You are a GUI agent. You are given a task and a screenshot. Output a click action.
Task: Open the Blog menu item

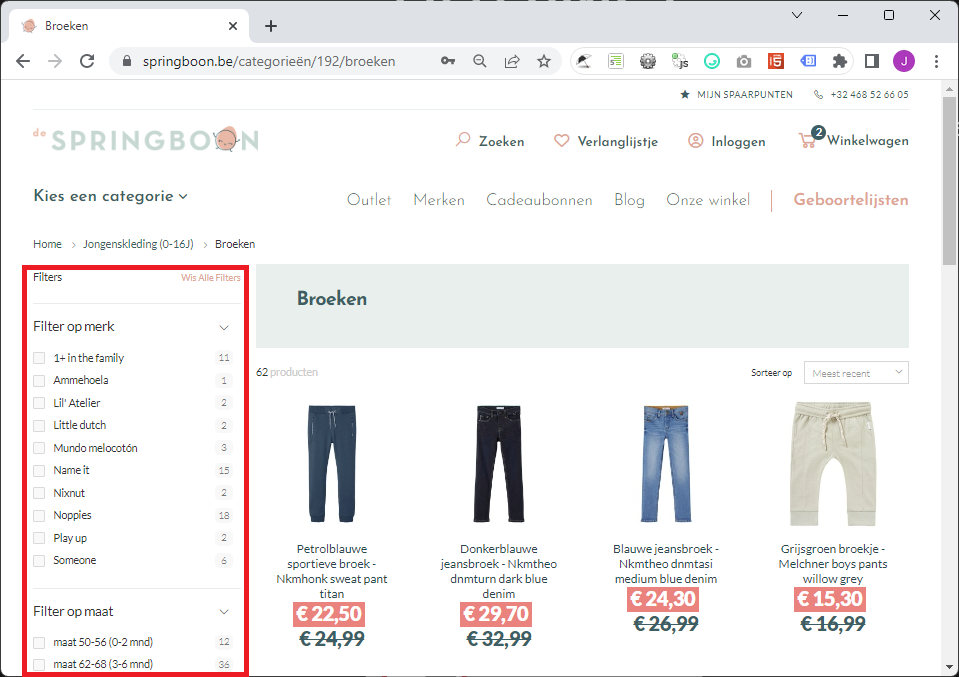pos(629,200)
